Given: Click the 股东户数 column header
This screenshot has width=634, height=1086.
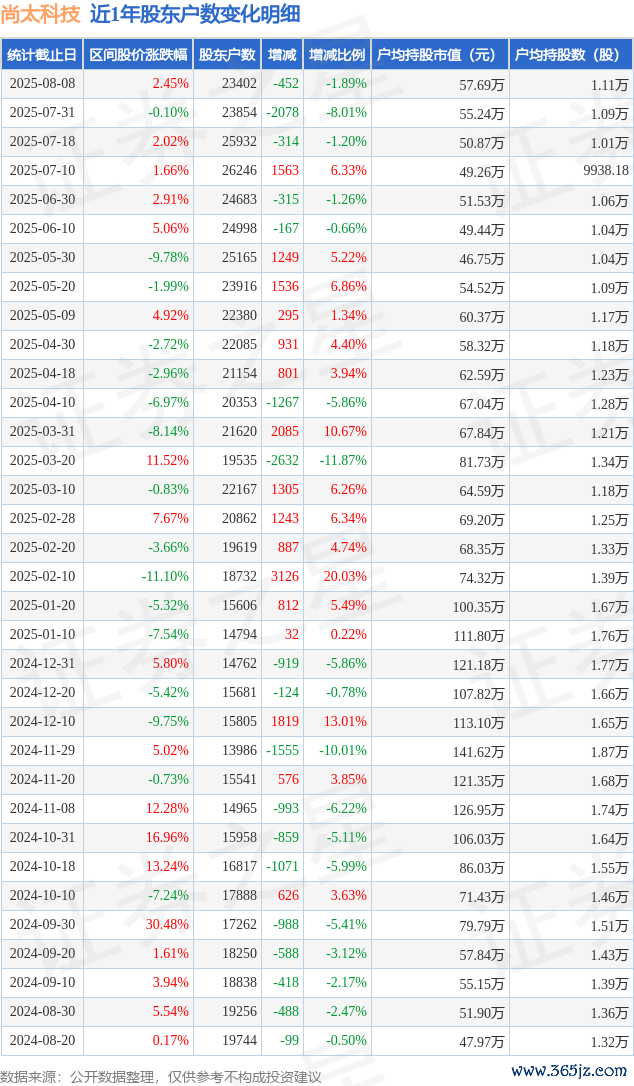Looking at the screenshot, I should [x=227, y=55].
